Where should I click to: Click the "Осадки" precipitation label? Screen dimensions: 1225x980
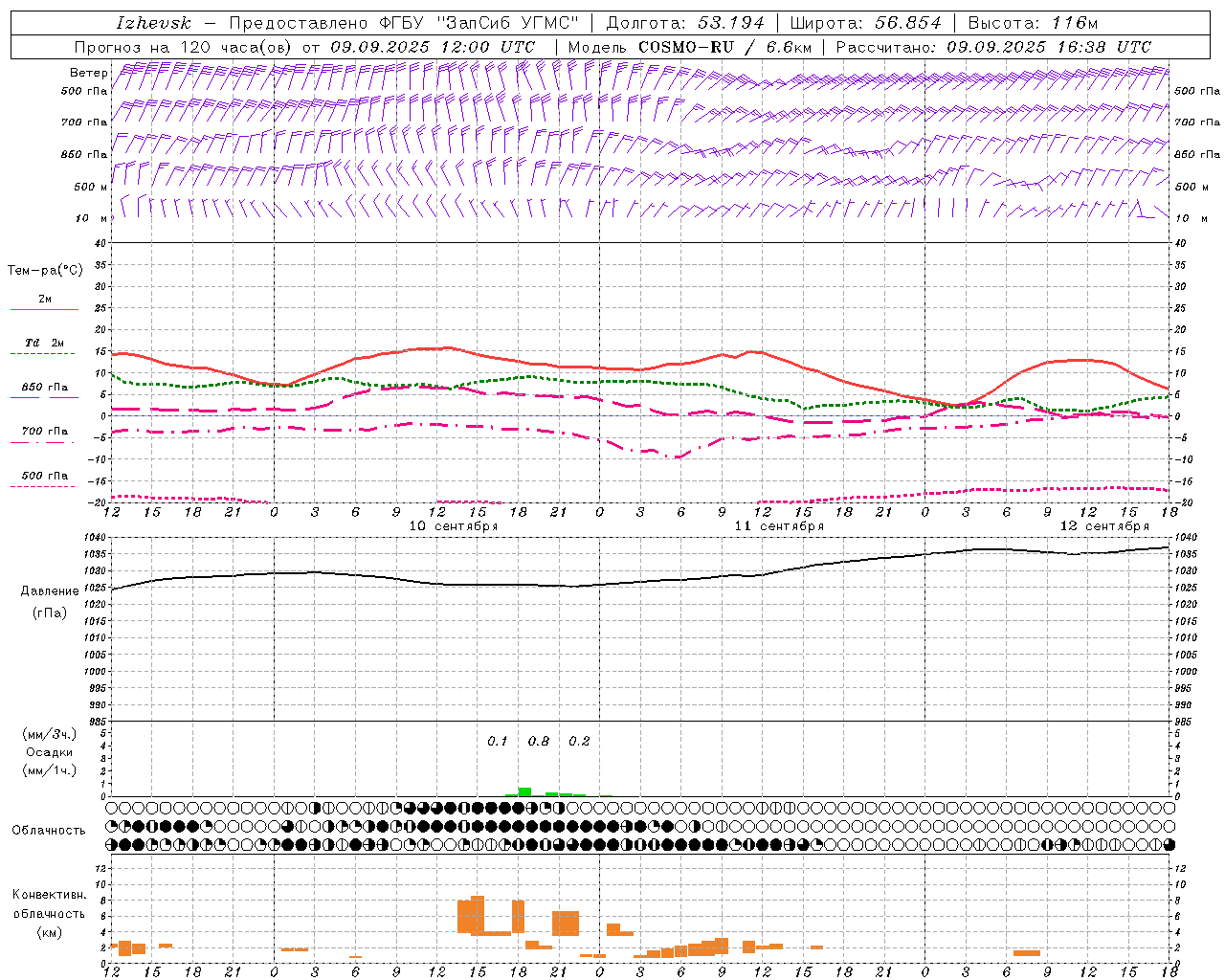pos(49,752)
